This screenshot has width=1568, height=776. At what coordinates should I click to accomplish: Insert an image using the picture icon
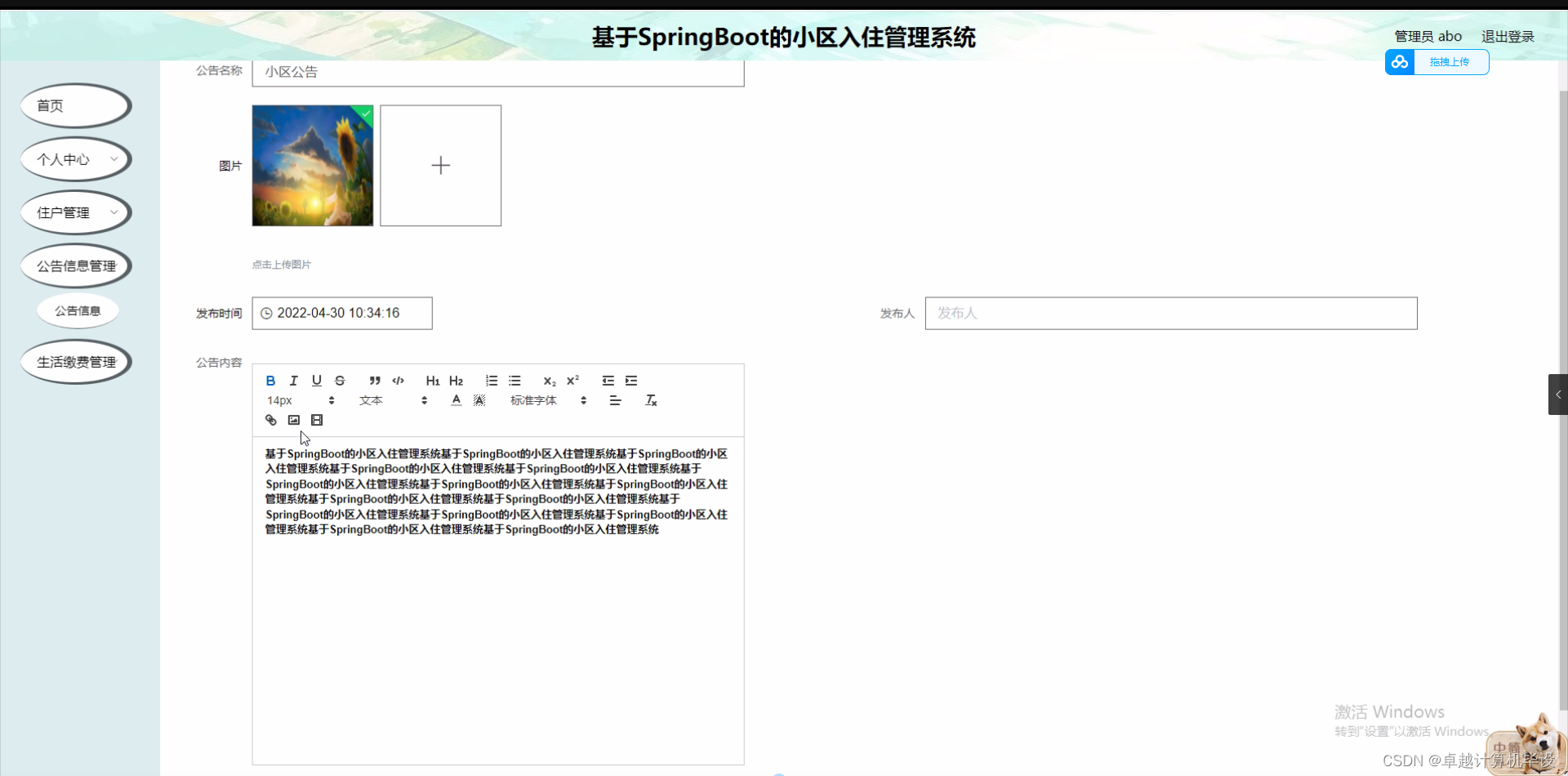pos(294,420)
